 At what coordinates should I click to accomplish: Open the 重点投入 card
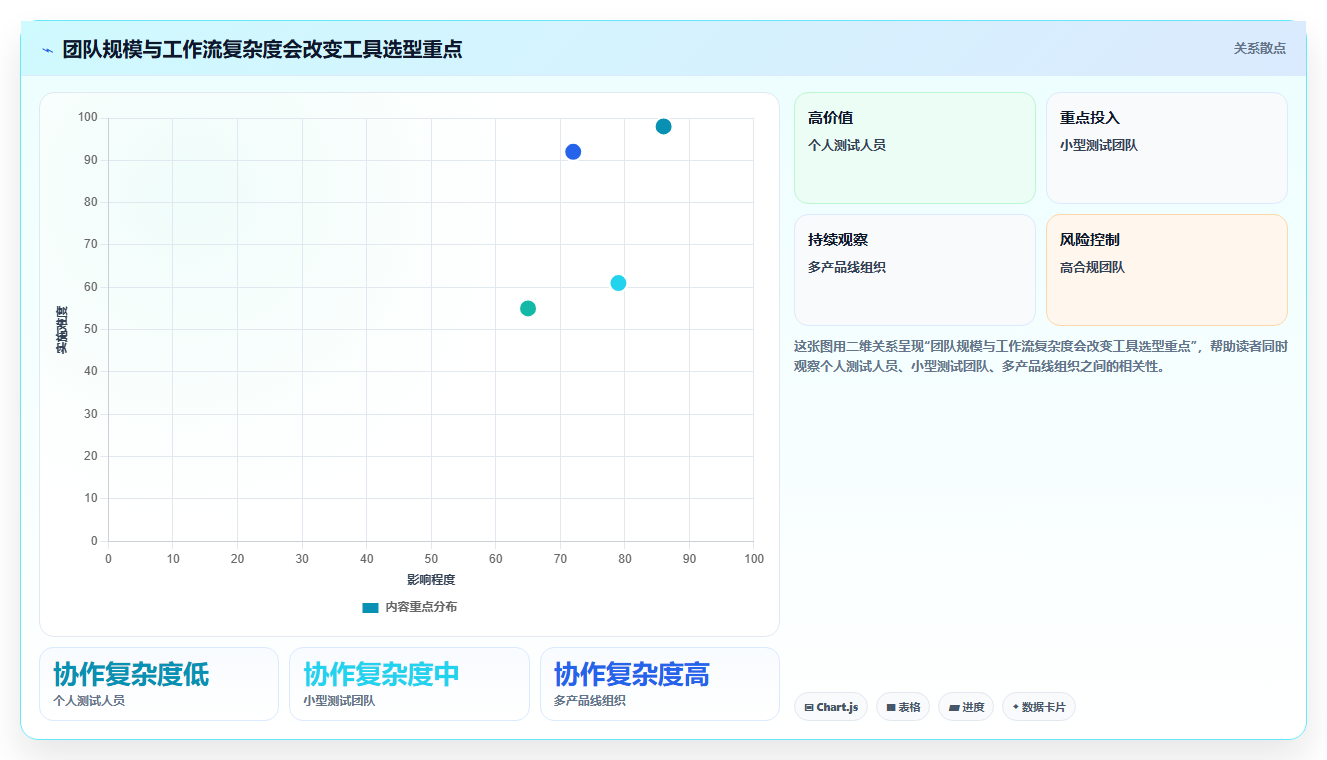1166,148
